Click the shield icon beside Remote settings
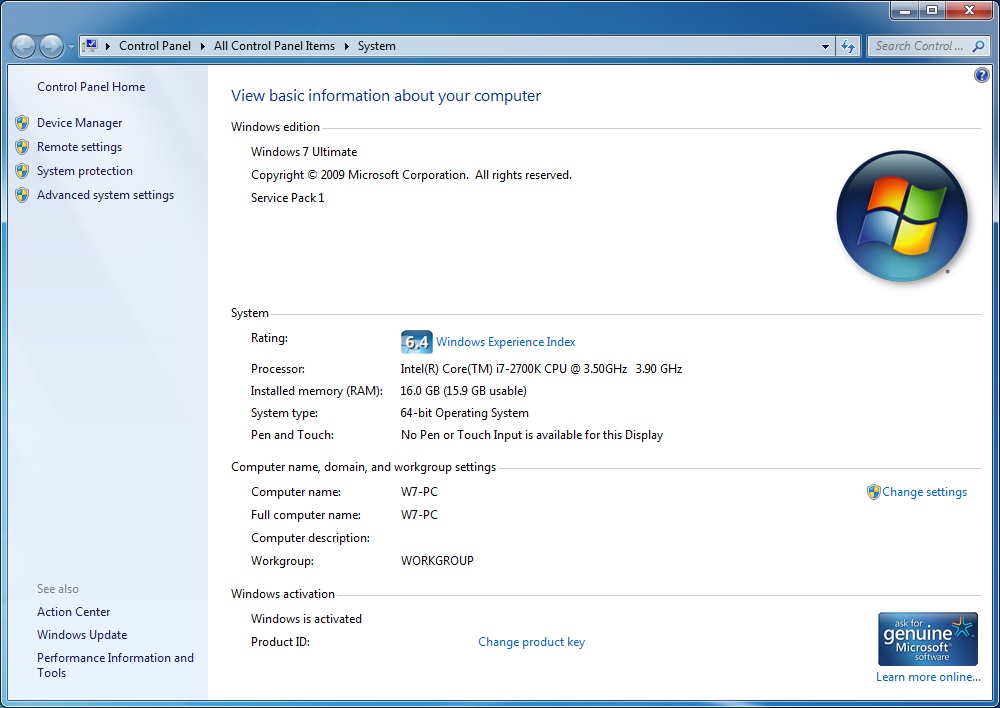This screenshot has width=1000, height=708. [22, 147]
